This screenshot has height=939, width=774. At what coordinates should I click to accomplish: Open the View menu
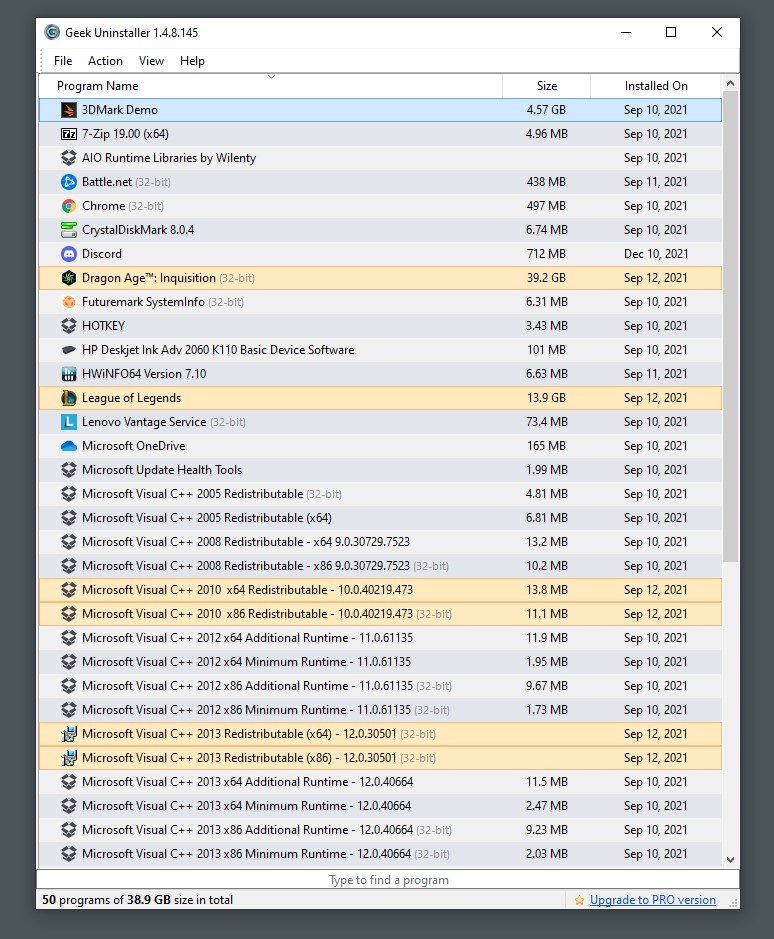(x=151, y=60)
